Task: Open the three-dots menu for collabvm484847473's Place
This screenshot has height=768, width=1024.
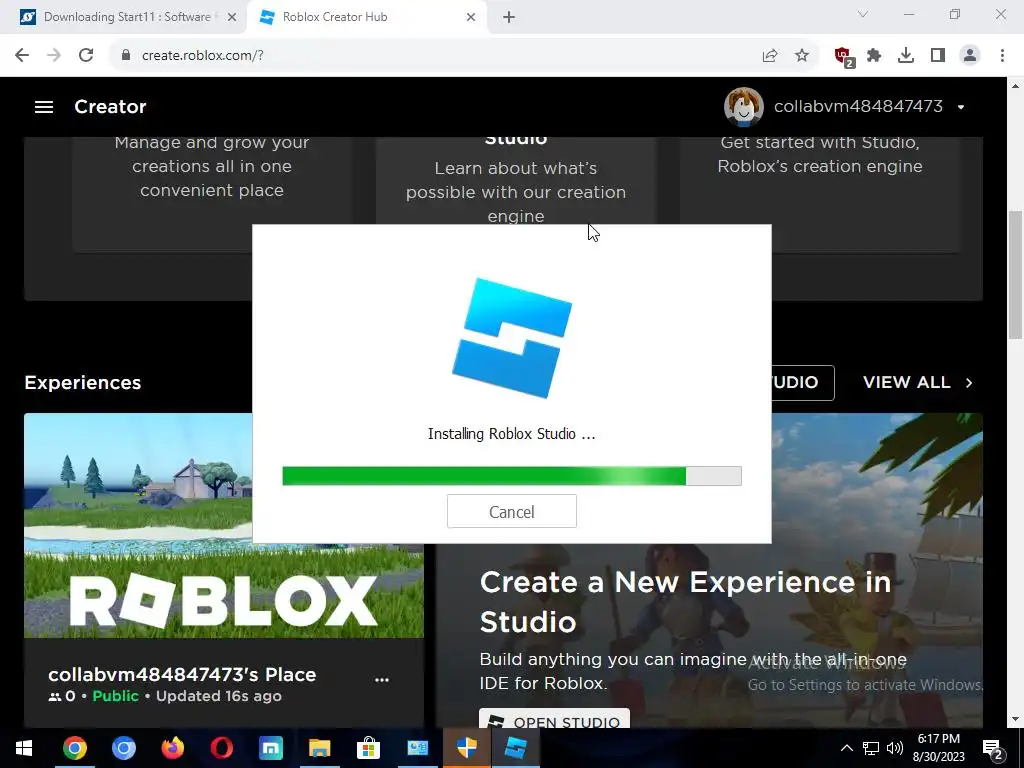Action: coord(382,680)
